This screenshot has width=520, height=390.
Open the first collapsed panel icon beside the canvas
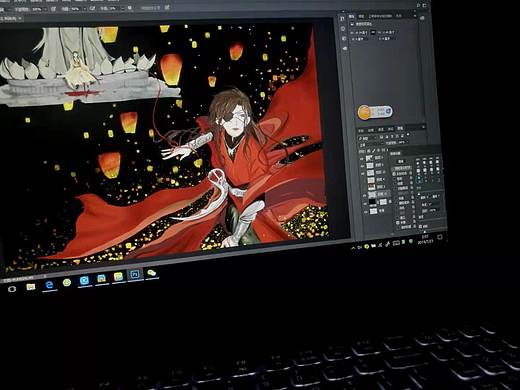[342, 19]
